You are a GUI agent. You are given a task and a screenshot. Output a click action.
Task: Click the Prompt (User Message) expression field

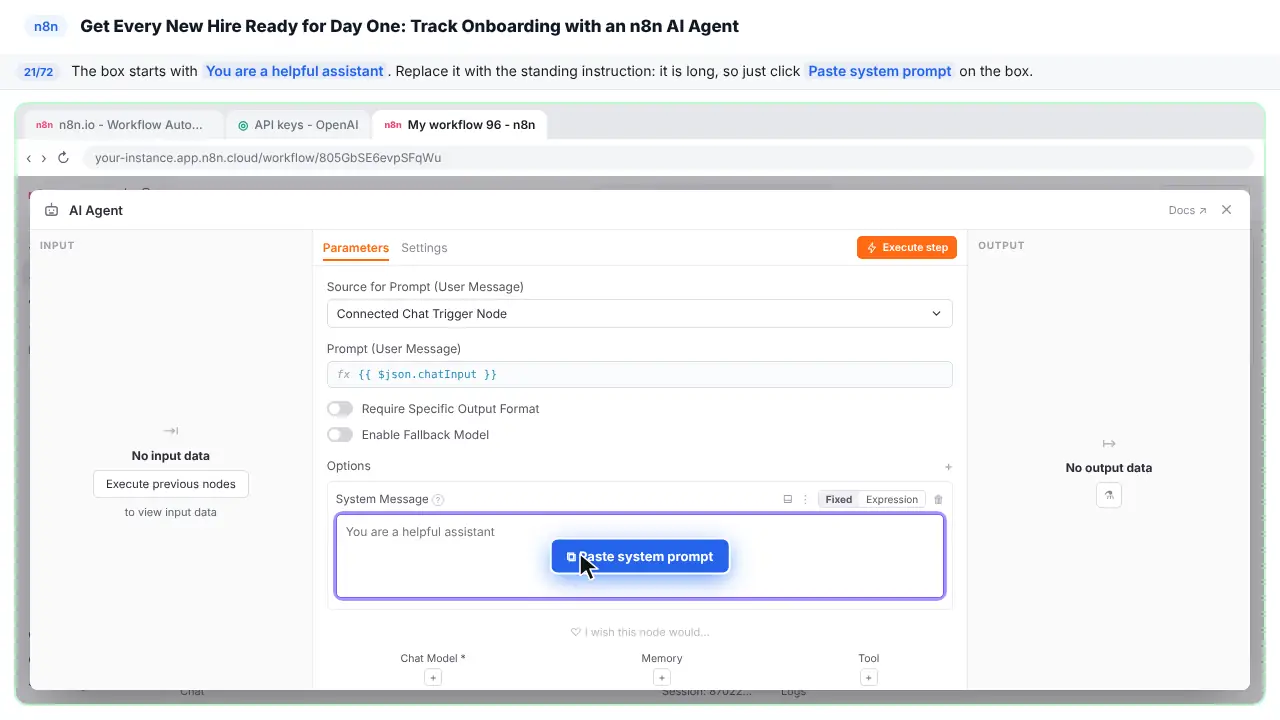coord(639,375)
